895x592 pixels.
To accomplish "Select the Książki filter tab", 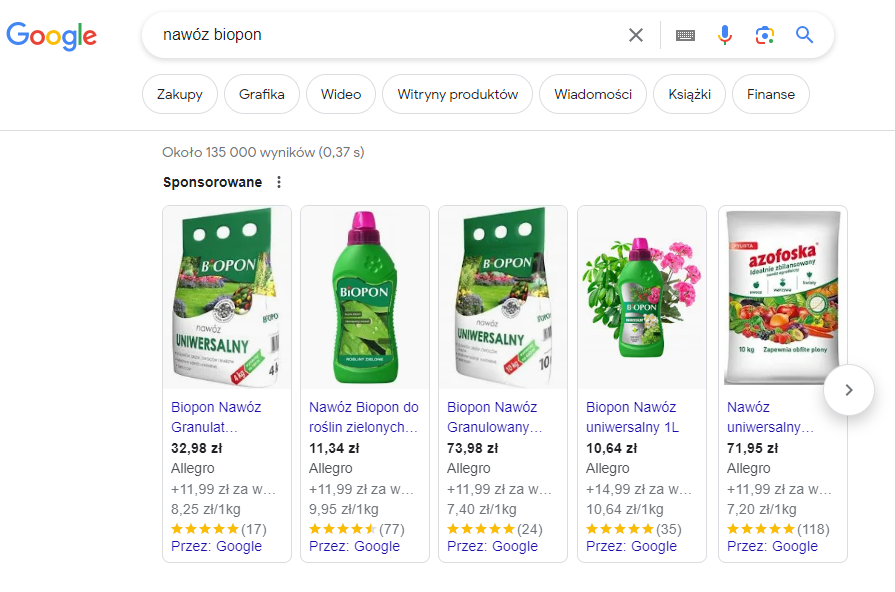I will 690,94.
